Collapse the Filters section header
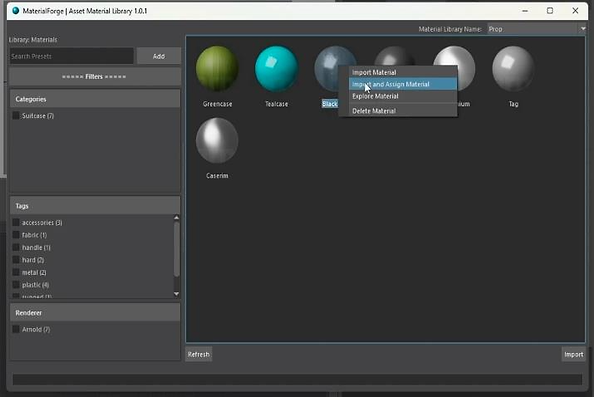The width and height of the screenshot is (594, 397). 94,77
